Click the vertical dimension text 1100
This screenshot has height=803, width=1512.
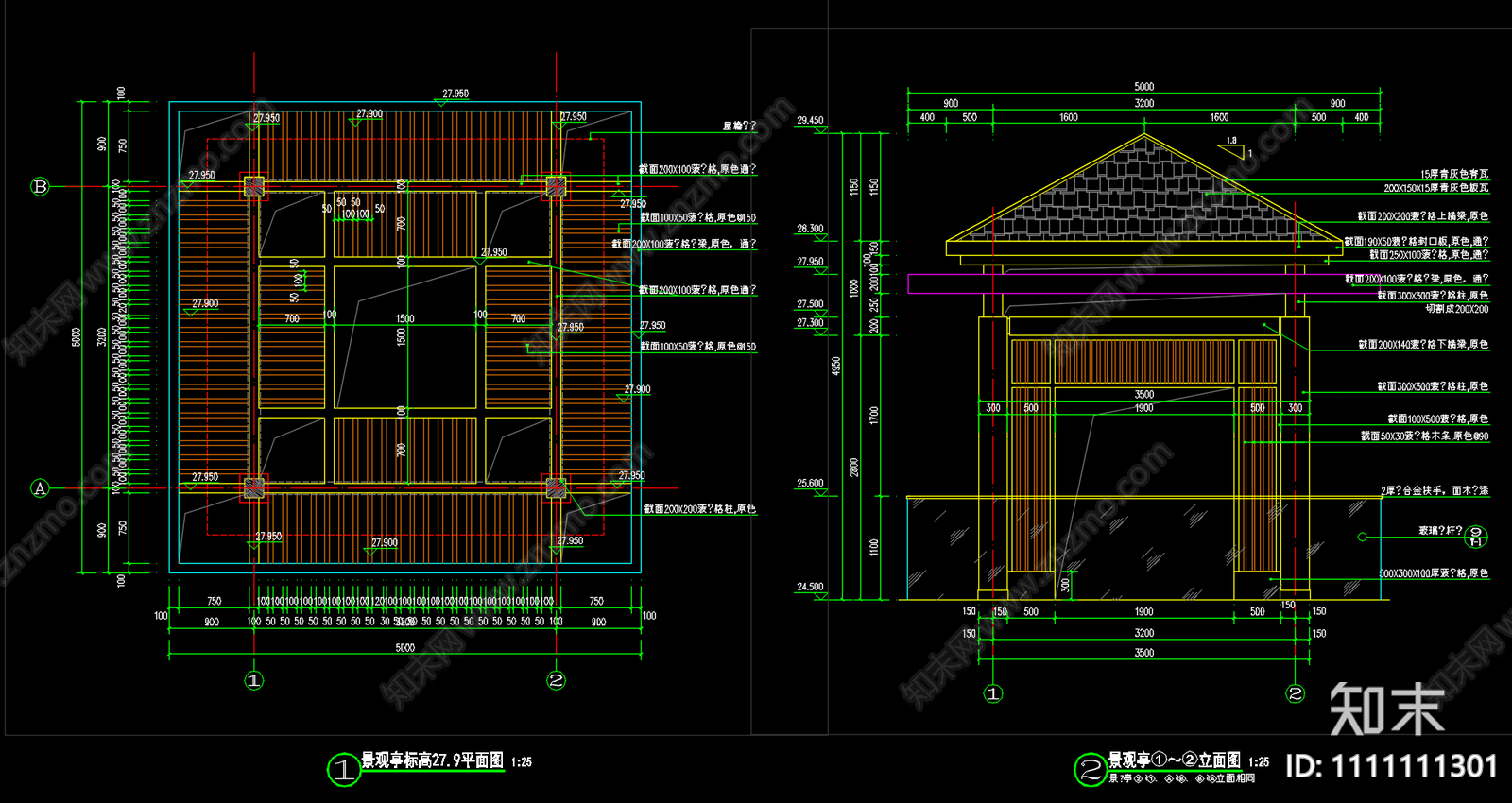(x=874, y=547)
